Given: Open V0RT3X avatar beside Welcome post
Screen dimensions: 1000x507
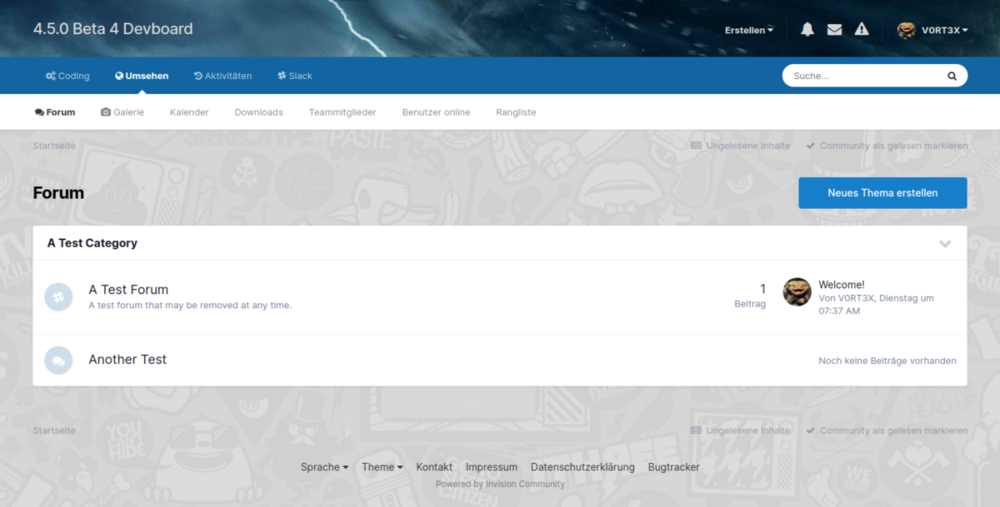Looking at the screenshot, I should (x=797, y=292).
